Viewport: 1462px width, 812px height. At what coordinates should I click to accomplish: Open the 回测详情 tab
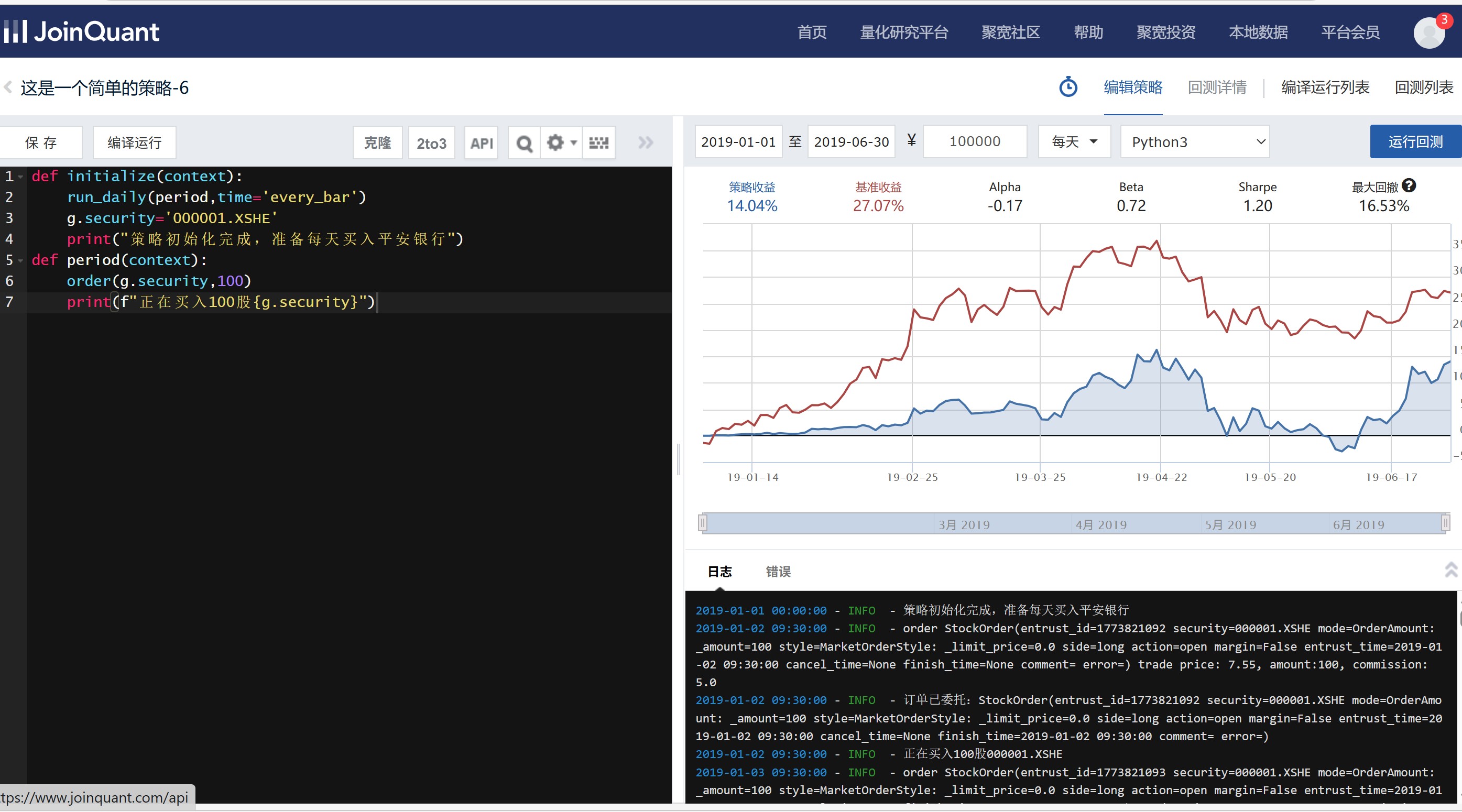click(1217, 87)
